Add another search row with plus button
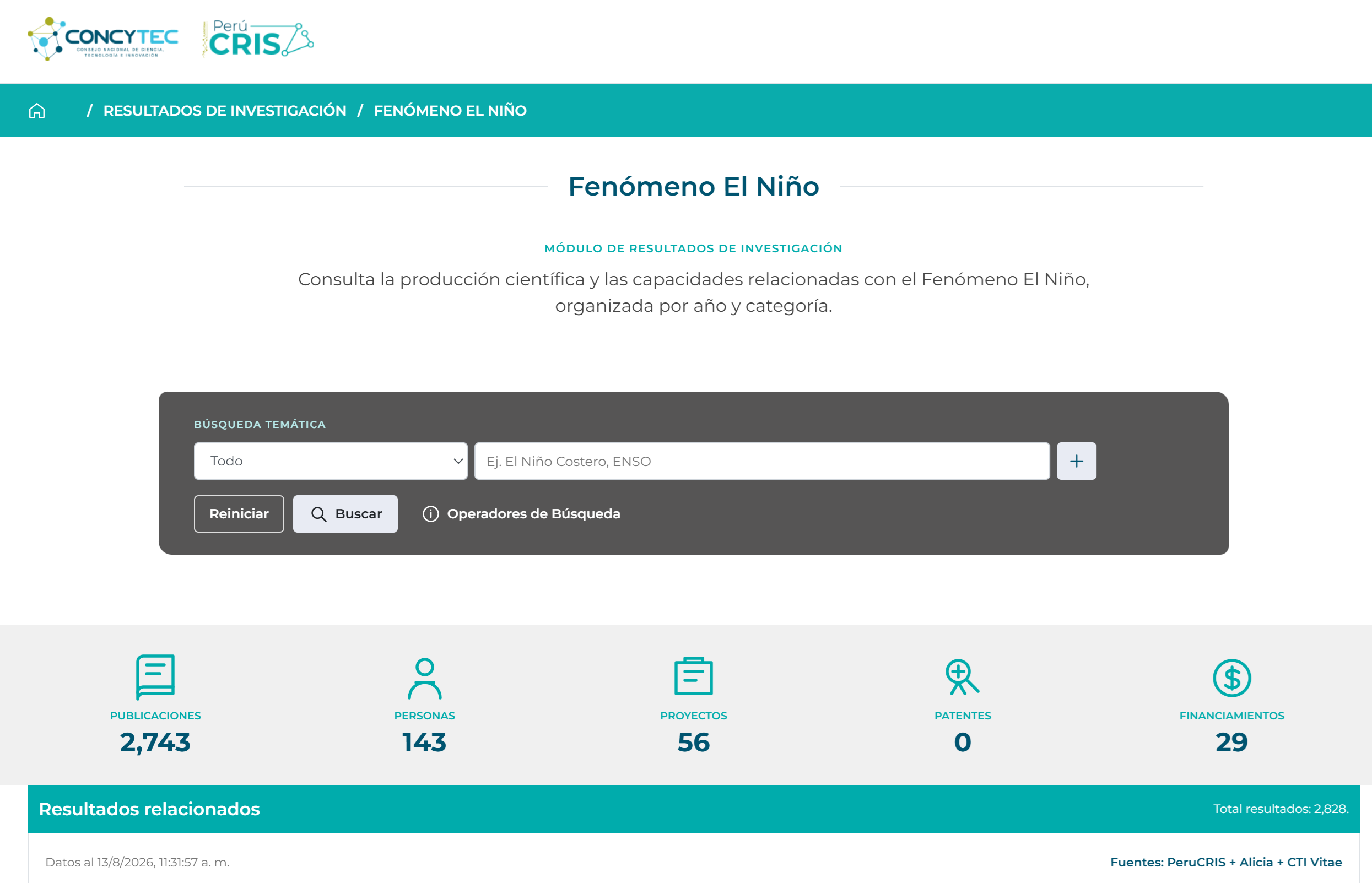The image size is (1372, 883). pyautogui.click(x=1076, y=461)
